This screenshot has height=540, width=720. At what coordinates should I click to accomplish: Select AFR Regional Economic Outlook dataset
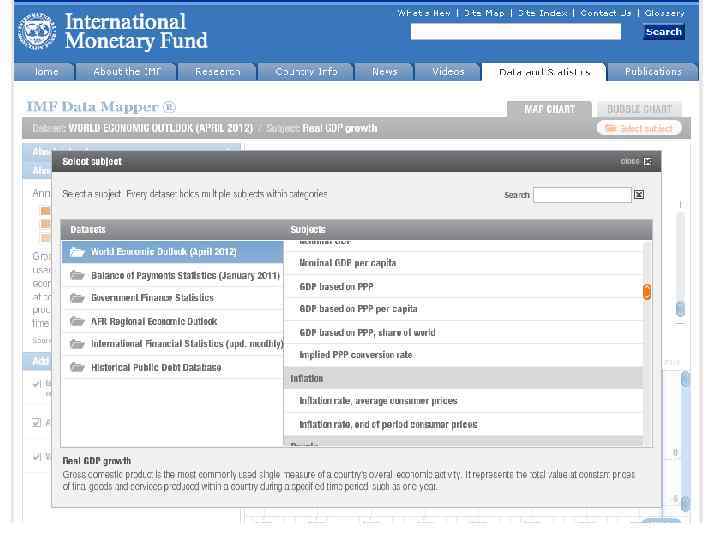(x=173, y=321)
